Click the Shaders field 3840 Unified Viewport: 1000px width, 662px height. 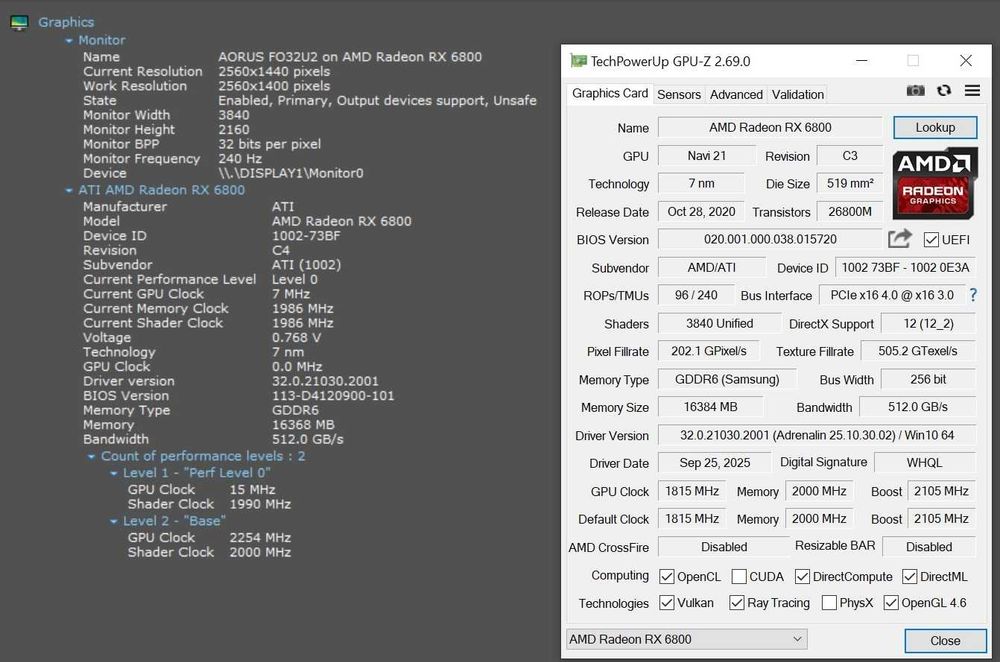tap(719, 323)
